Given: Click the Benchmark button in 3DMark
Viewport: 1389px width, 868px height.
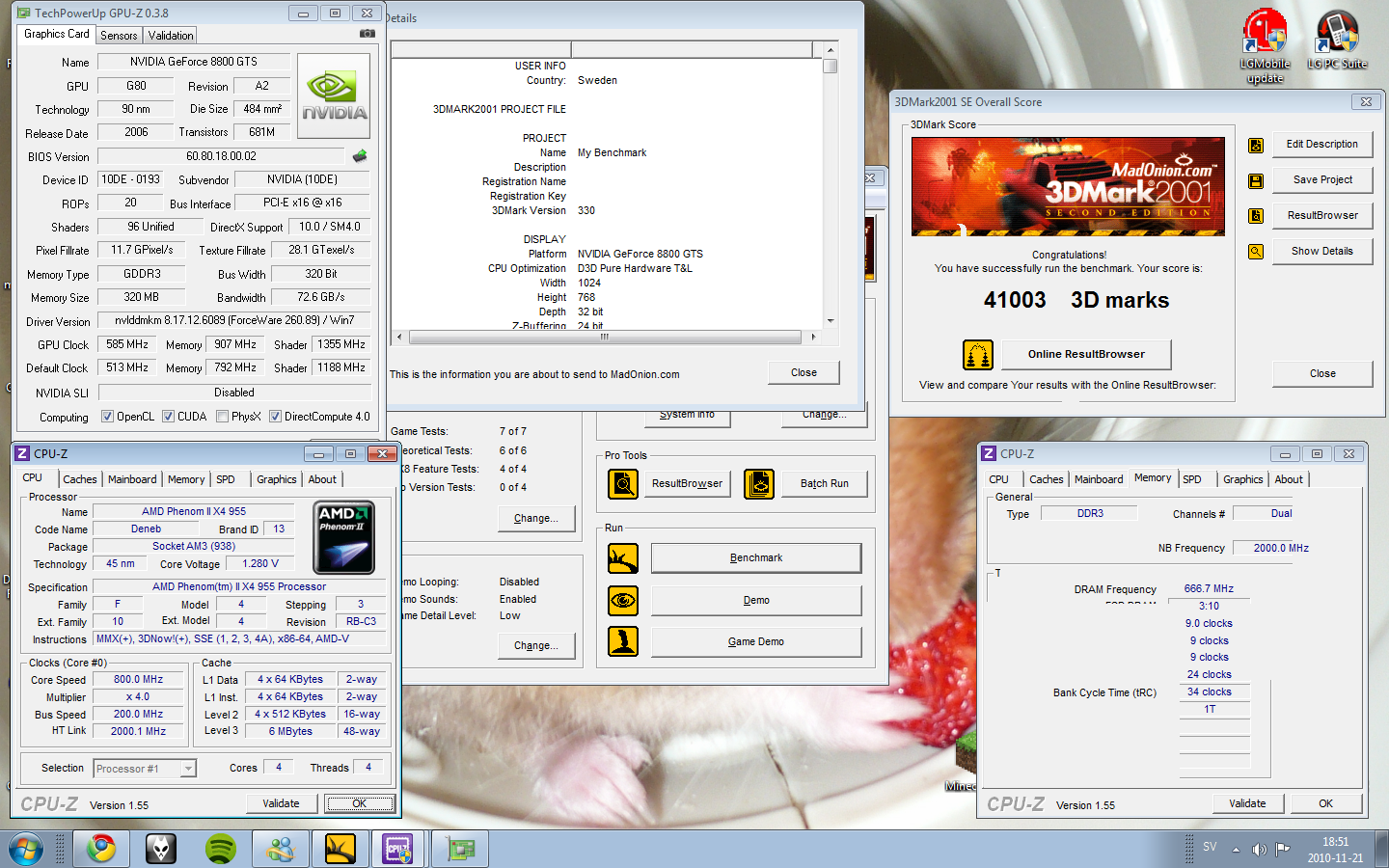Looking at the screenshot, I should click(x=756, y=557).
